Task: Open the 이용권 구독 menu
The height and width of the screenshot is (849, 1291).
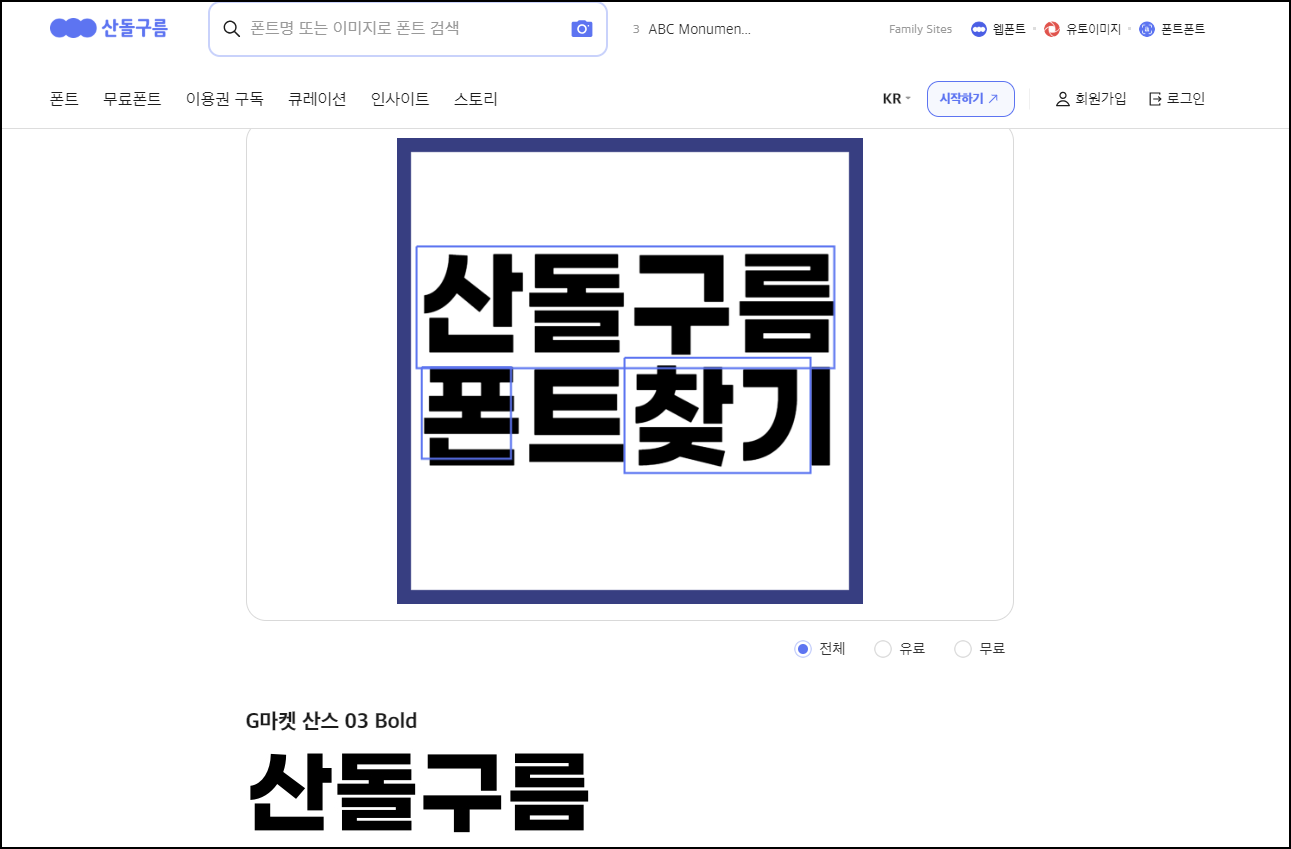Action: tap(225, 99)
